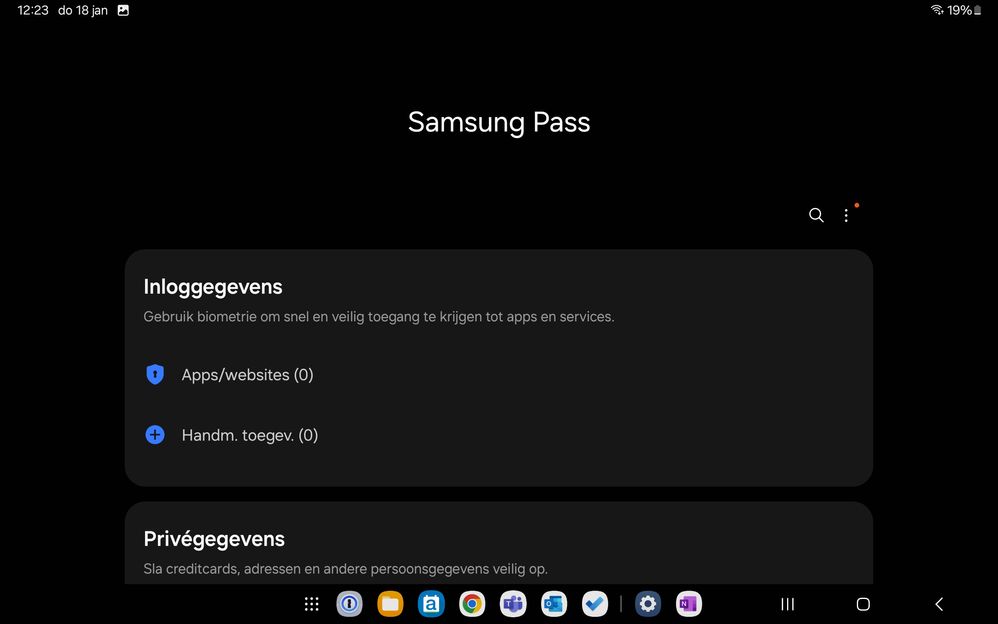The image size is (998, 624).
Task: Tap the 'Gebruik biometrie' description text
Action: pos(379,316)
